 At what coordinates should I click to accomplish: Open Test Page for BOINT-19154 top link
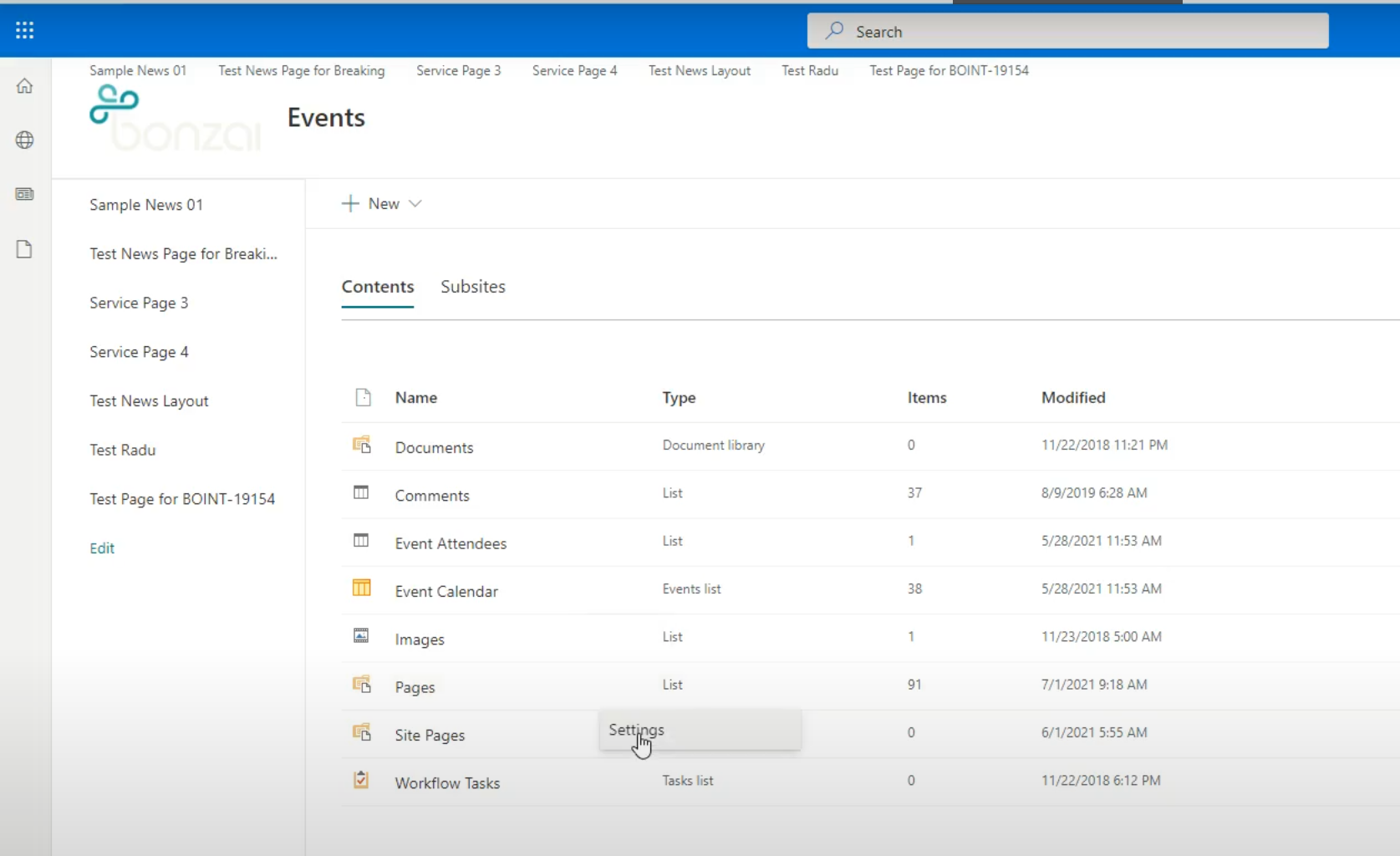[949, 70]
